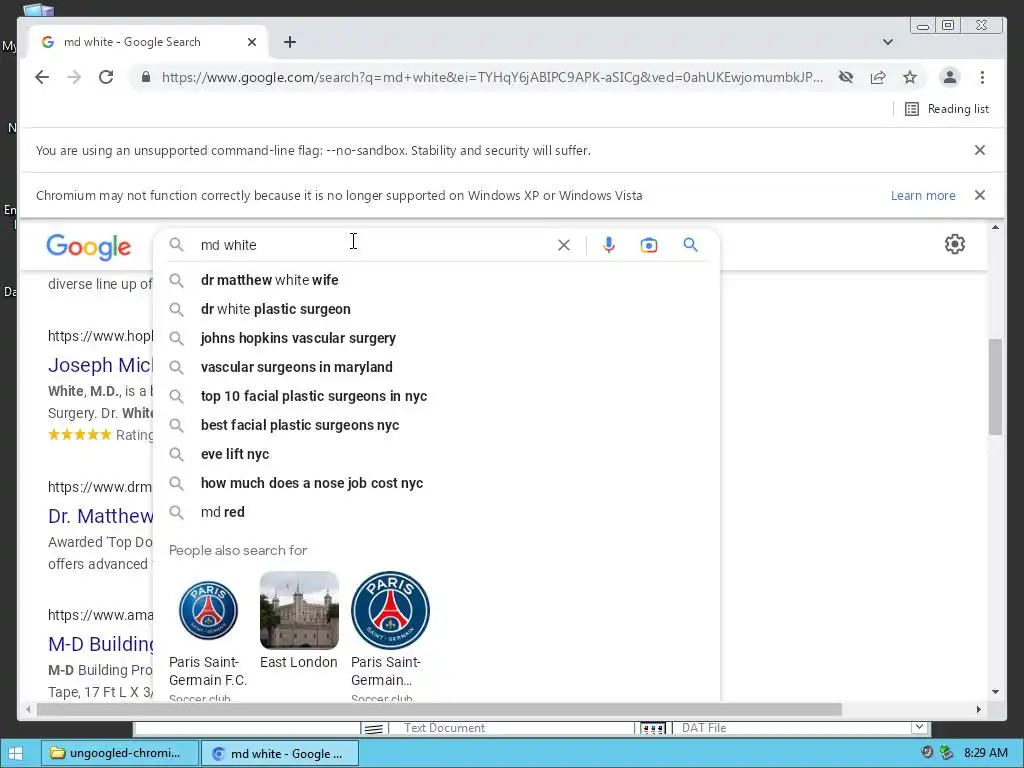
Task: Click the horizontal scroll left arrow
Action: (28, 709)
